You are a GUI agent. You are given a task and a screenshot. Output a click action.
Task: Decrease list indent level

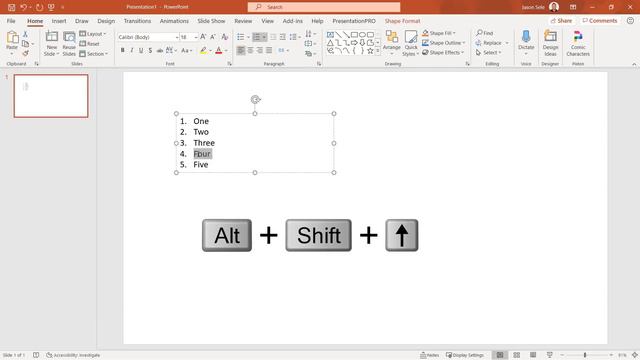point(273,37)
